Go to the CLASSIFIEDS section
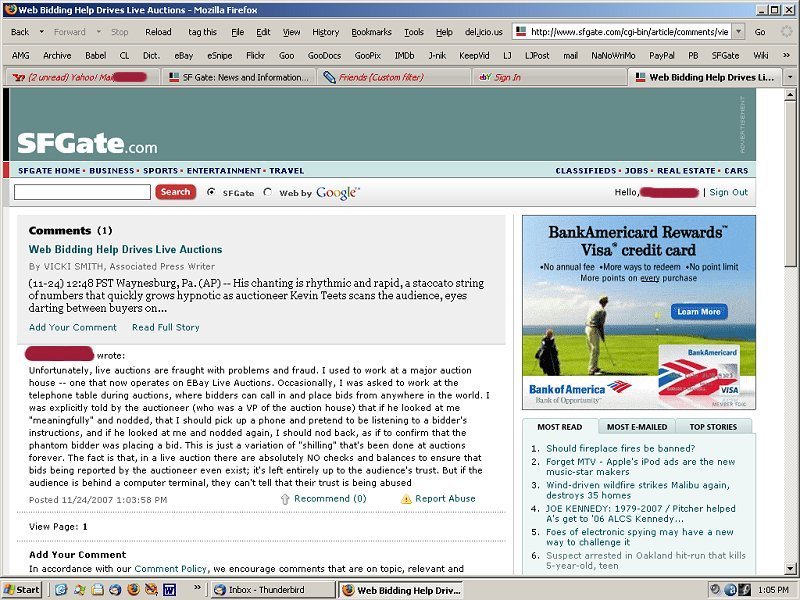 [585, 170]
